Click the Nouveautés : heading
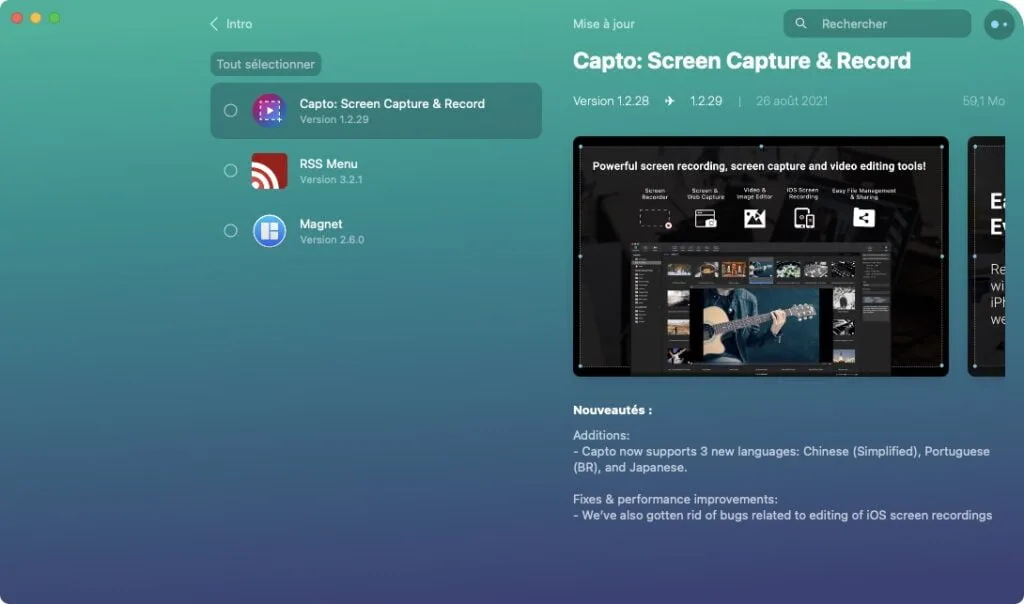 tap(613, 410)
